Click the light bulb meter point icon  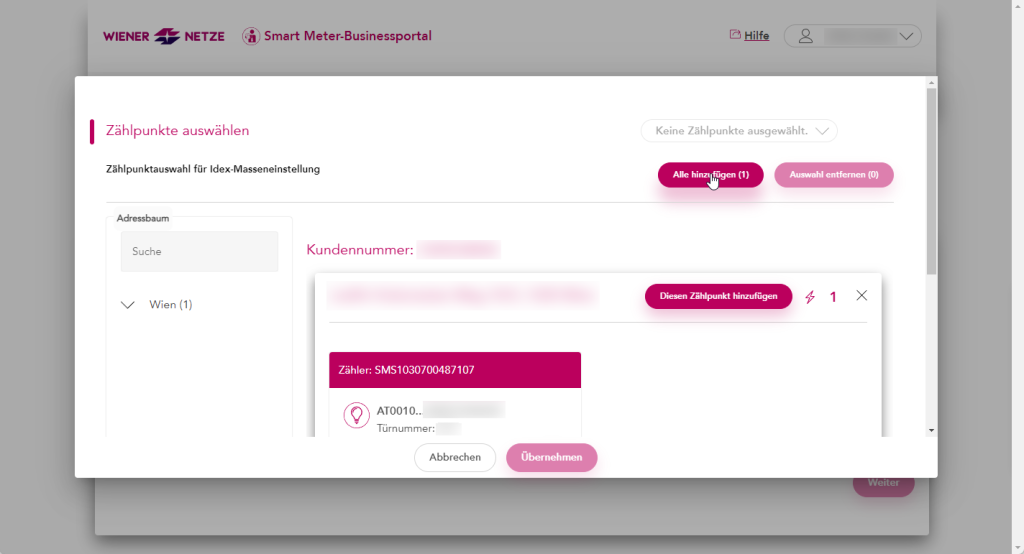click(x=356, y=415)
